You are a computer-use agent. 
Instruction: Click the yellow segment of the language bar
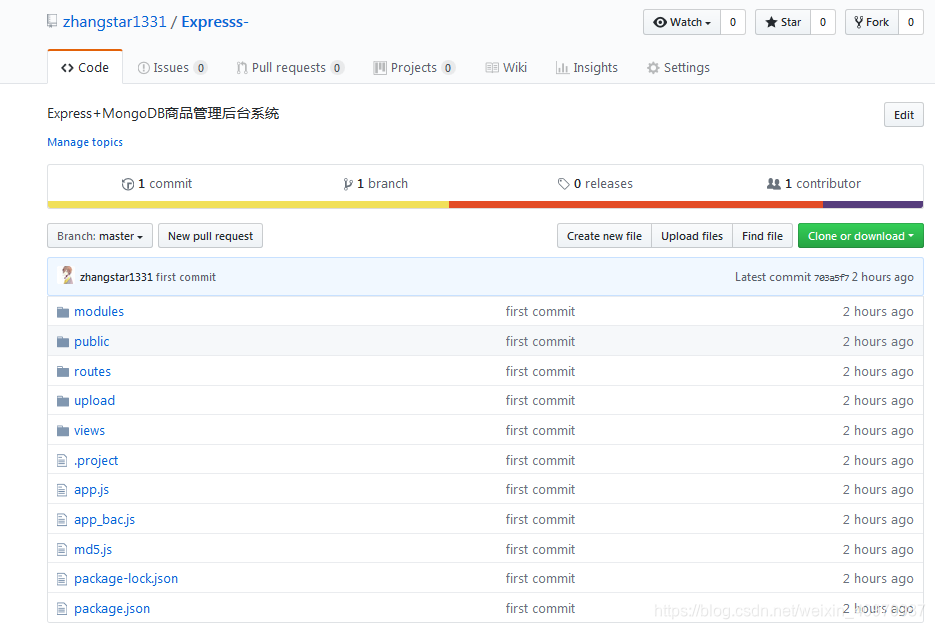click(248, 204)
